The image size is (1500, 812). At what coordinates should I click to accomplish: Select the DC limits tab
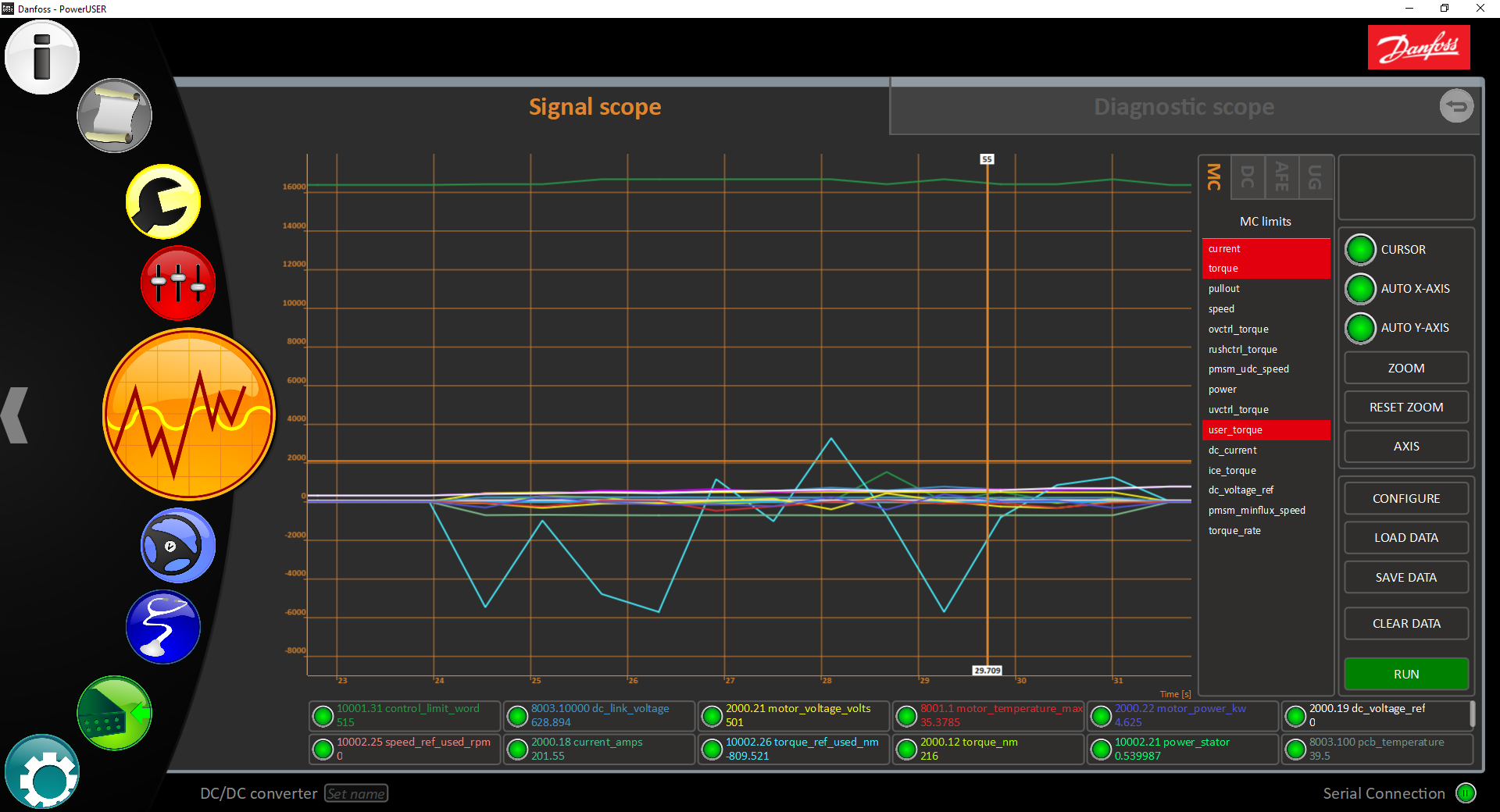(x=1248, y=177)
